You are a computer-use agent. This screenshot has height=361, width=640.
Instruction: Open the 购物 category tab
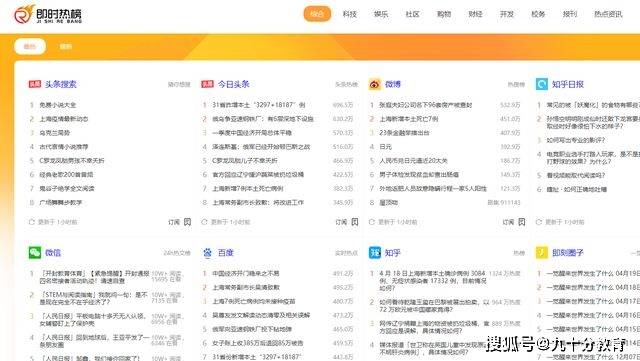coord(444,14)
